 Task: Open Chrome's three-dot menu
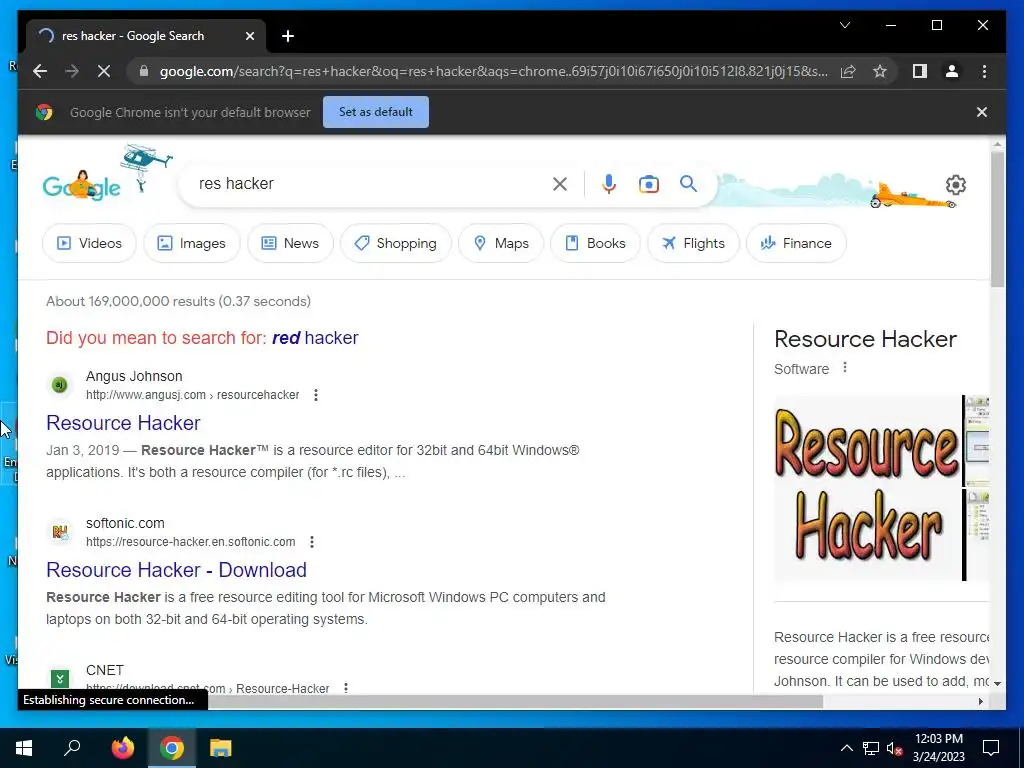pyautogui.click(x=984, y=71)
